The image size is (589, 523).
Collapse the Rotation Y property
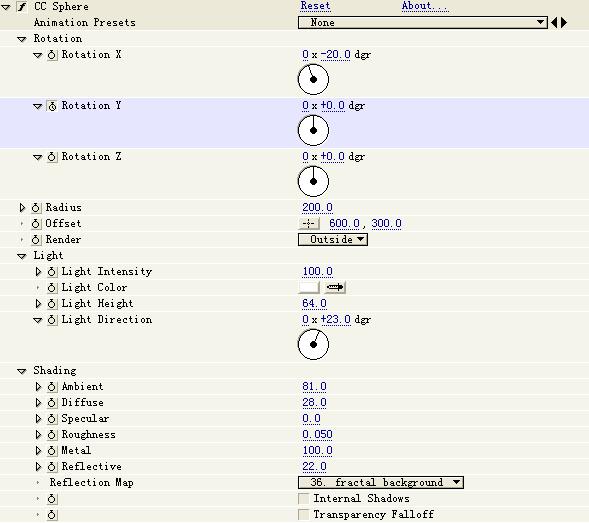click(x=38, y=106)
